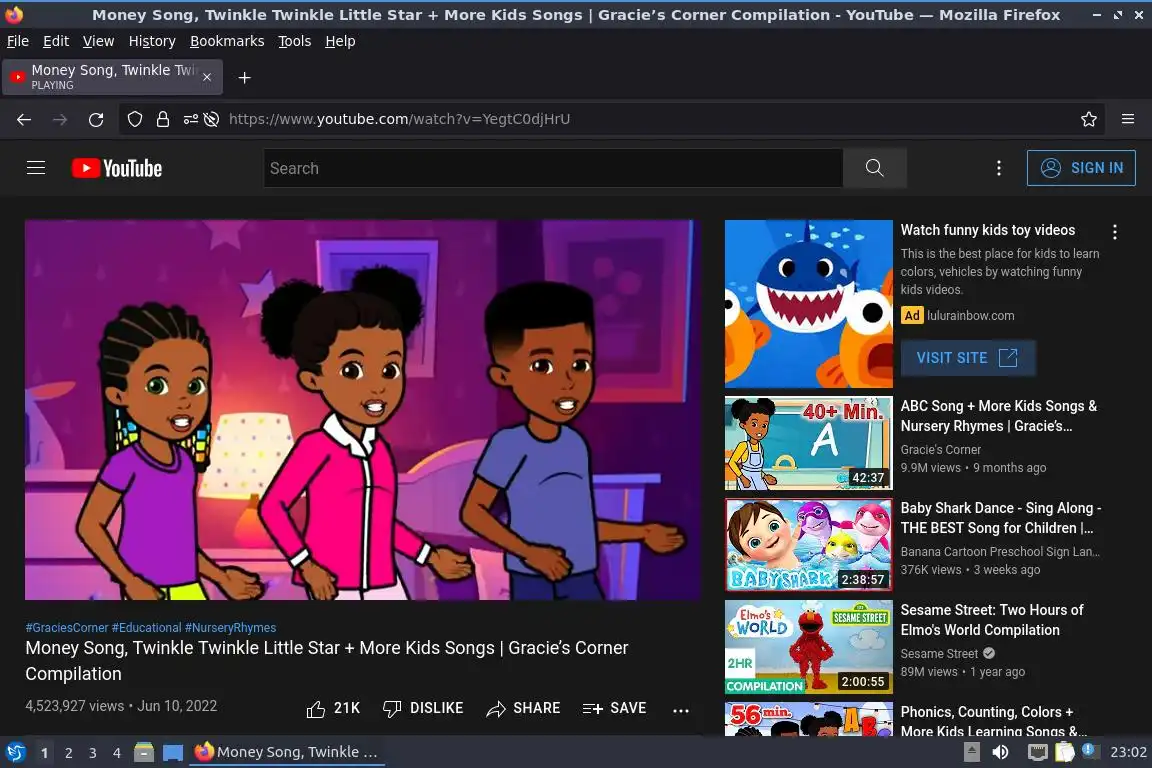
Task: Switch to workspace 3 in taskbar
Action: pyautogui.click(x=93, y=753)
